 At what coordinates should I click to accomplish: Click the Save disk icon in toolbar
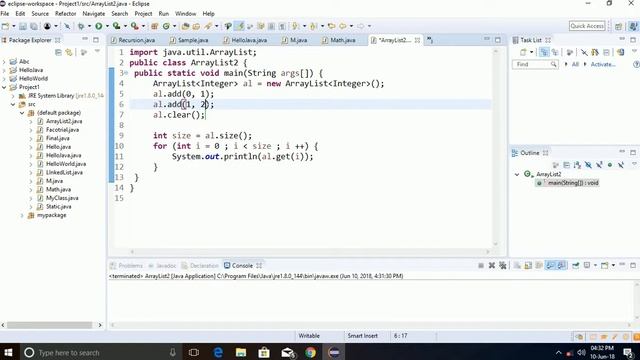[x=23, y=26]
